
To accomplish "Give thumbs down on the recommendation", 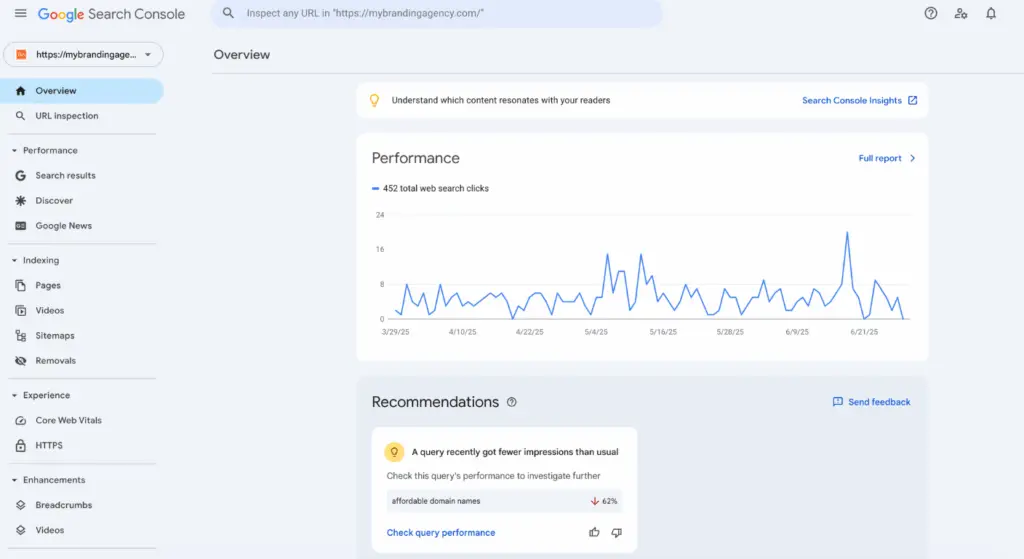I will (x=616, y=532).
